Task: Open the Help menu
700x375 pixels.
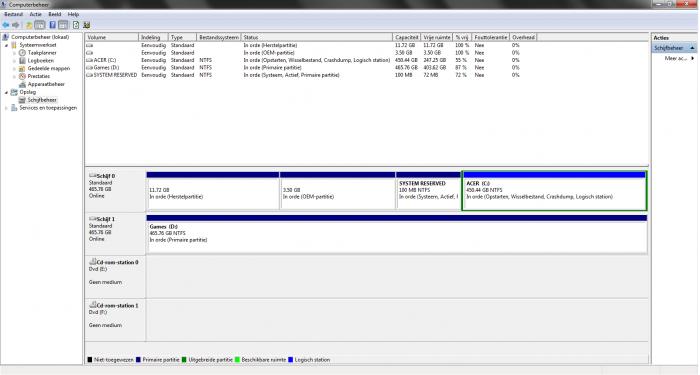Action: point(73,14)
